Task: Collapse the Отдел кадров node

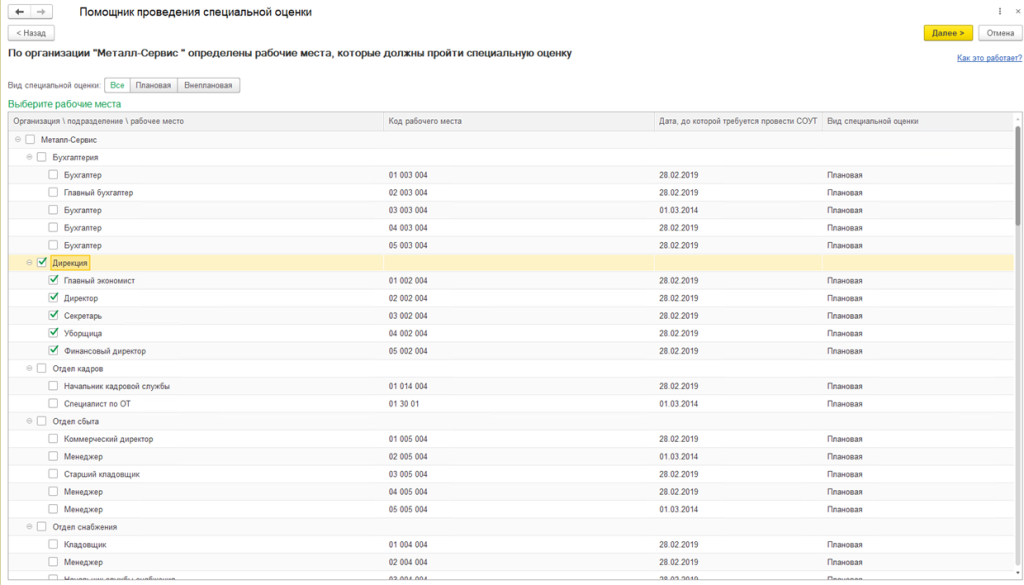Action: [x=29, y=368]
